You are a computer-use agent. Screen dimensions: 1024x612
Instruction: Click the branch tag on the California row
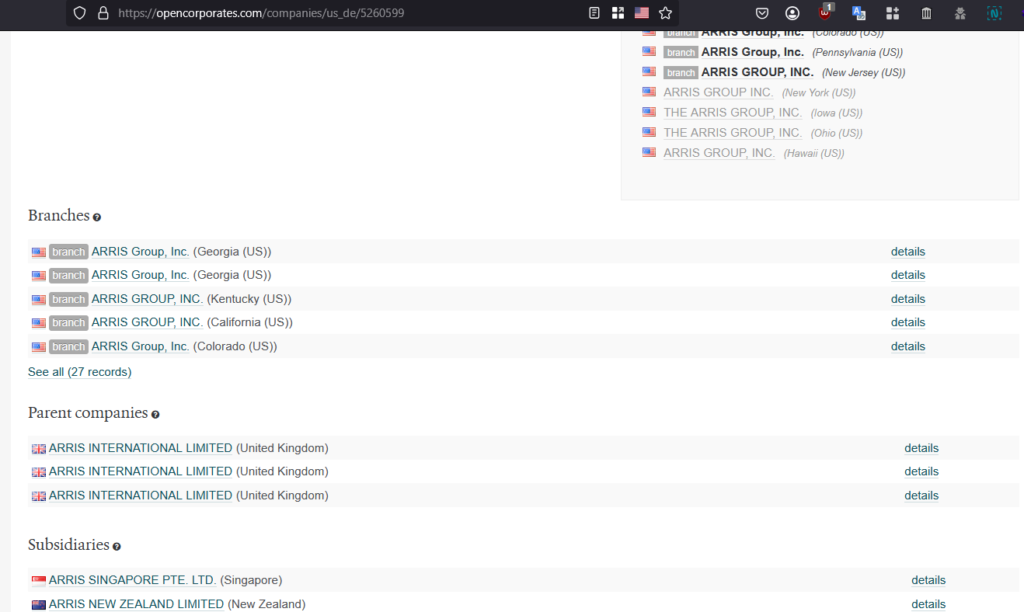pos(69,323)
